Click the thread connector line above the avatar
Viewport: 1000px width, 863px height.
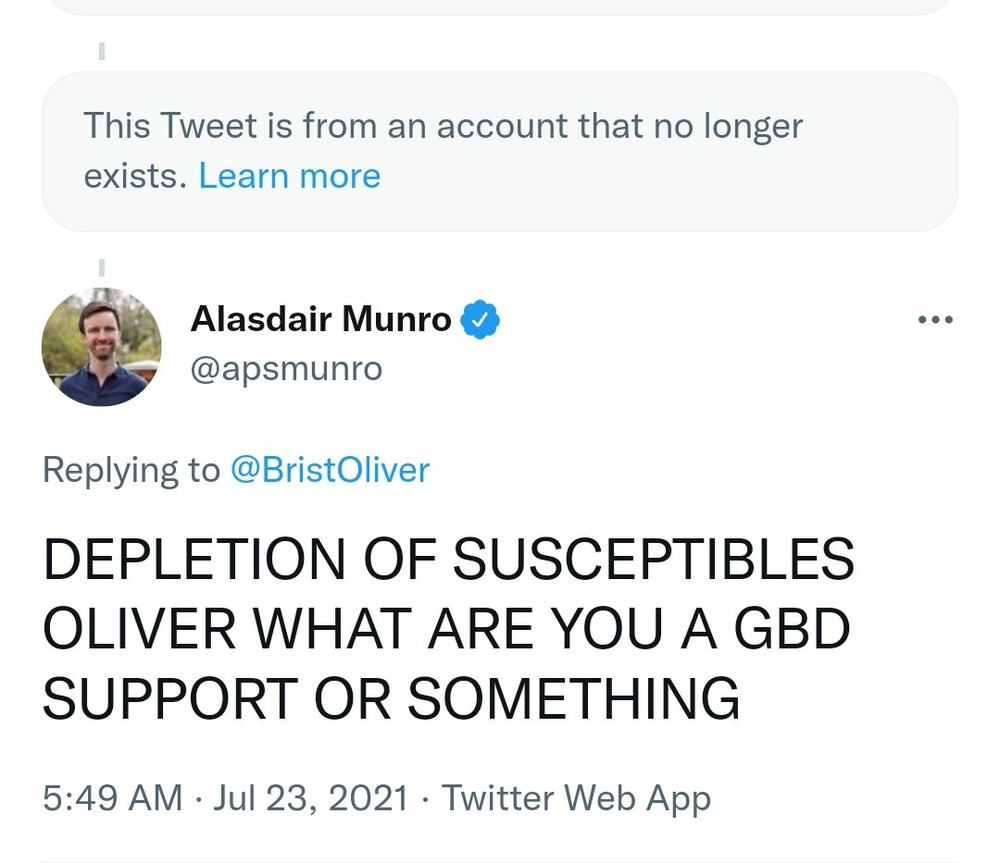101,265
